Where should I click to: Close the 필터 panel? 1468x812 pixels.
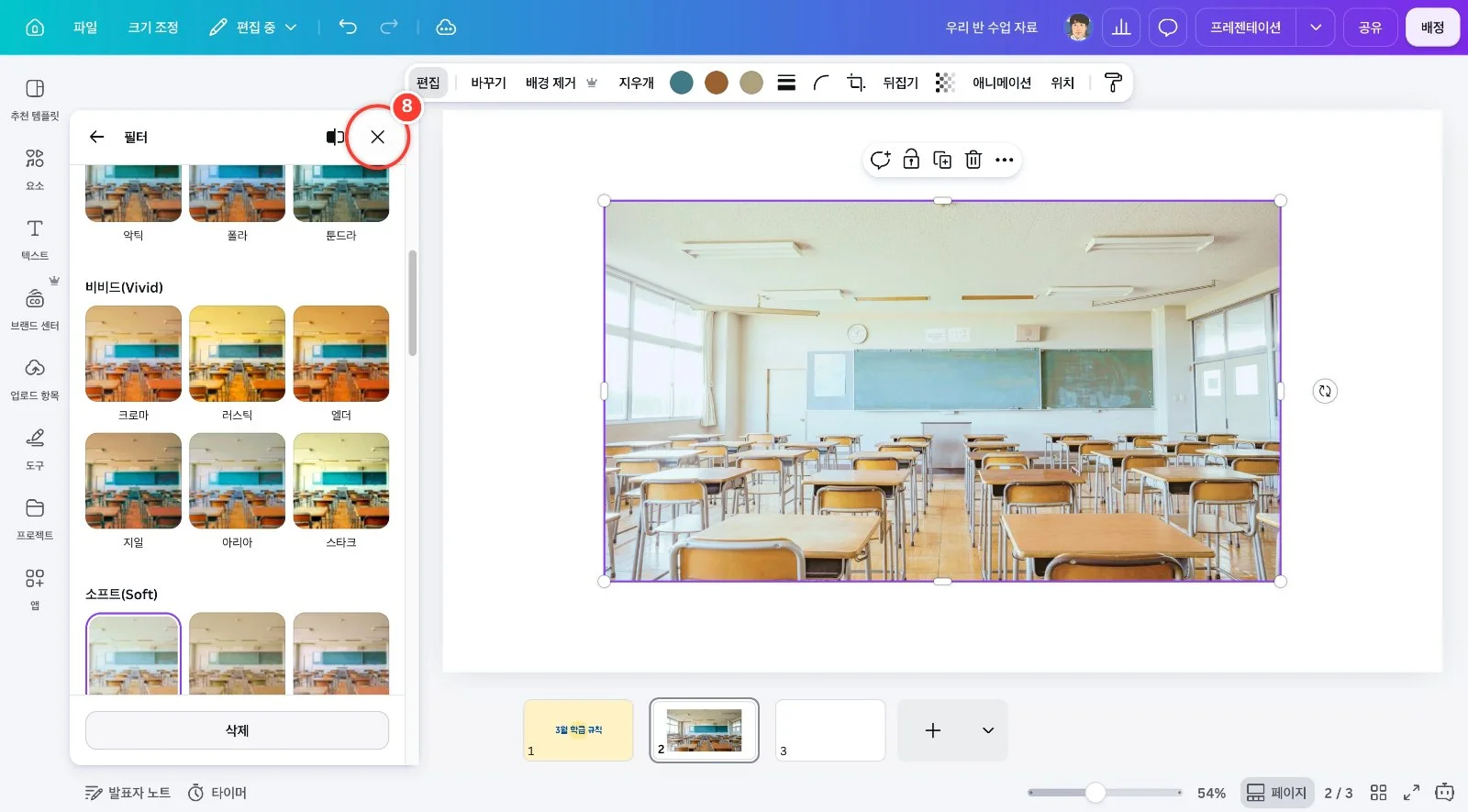pyautogui.click(x=377, y=137)
